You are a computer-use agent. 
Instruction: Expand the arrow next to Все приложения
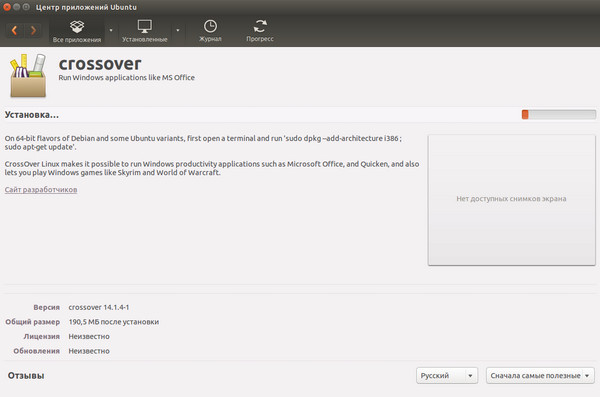pyautogui.click(x=111, y=30)
